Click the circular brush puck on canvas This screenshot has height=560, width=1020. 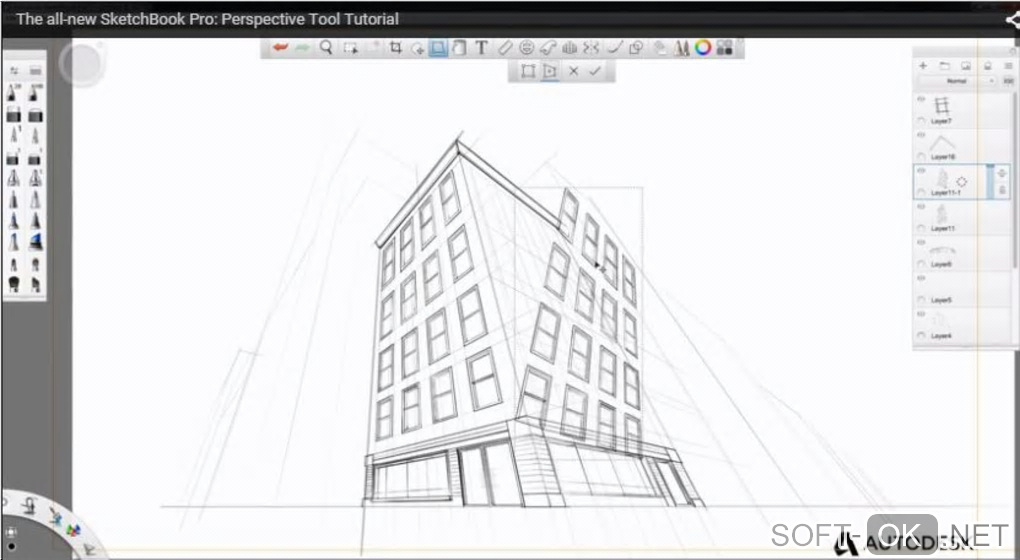(82, 64)
